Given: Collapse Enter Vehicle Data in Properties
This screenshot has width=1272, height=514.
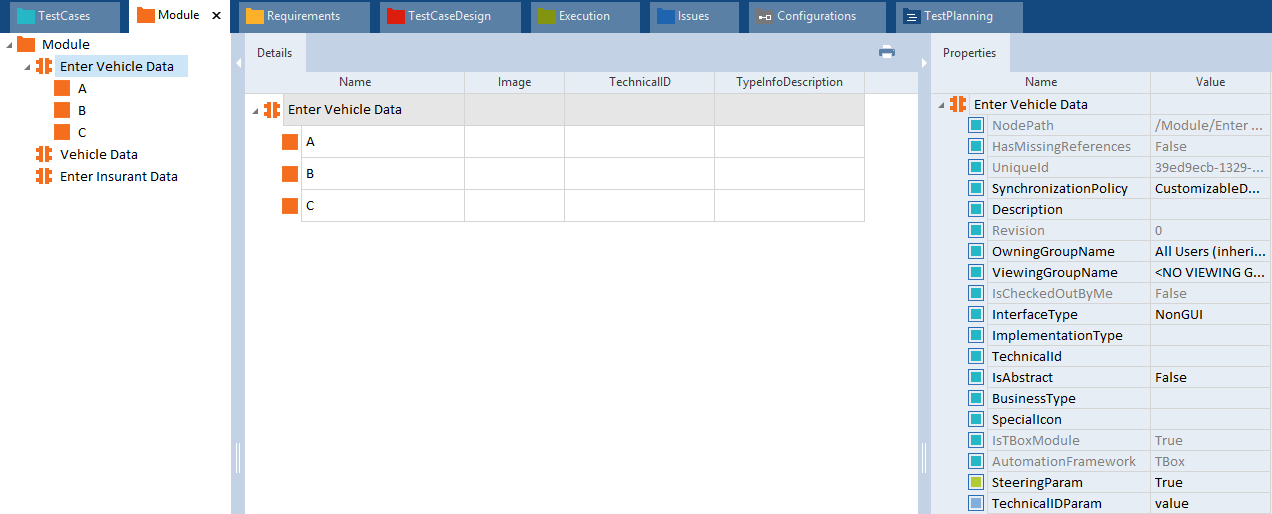Looking at the screenshot, I should 941,105.
